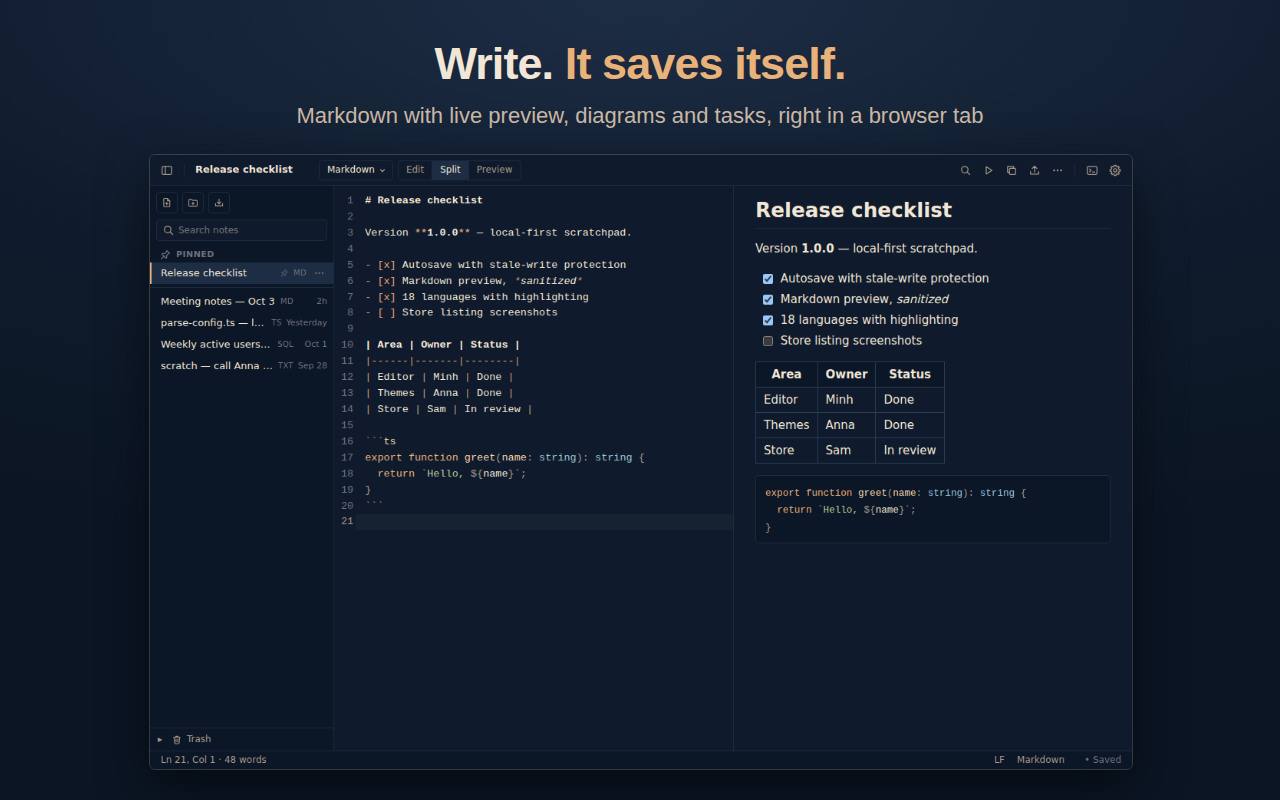Image resolution: width=1280 pixels, height=800 pixels.
Task: Click Markdown language in the status bar
Action: [1041, 760]
